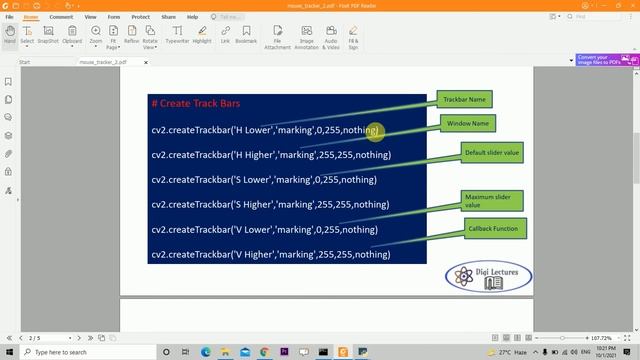Screen dimensions: 640x360
Task: Toggle full screen mode
Action: tap(627, 338)
